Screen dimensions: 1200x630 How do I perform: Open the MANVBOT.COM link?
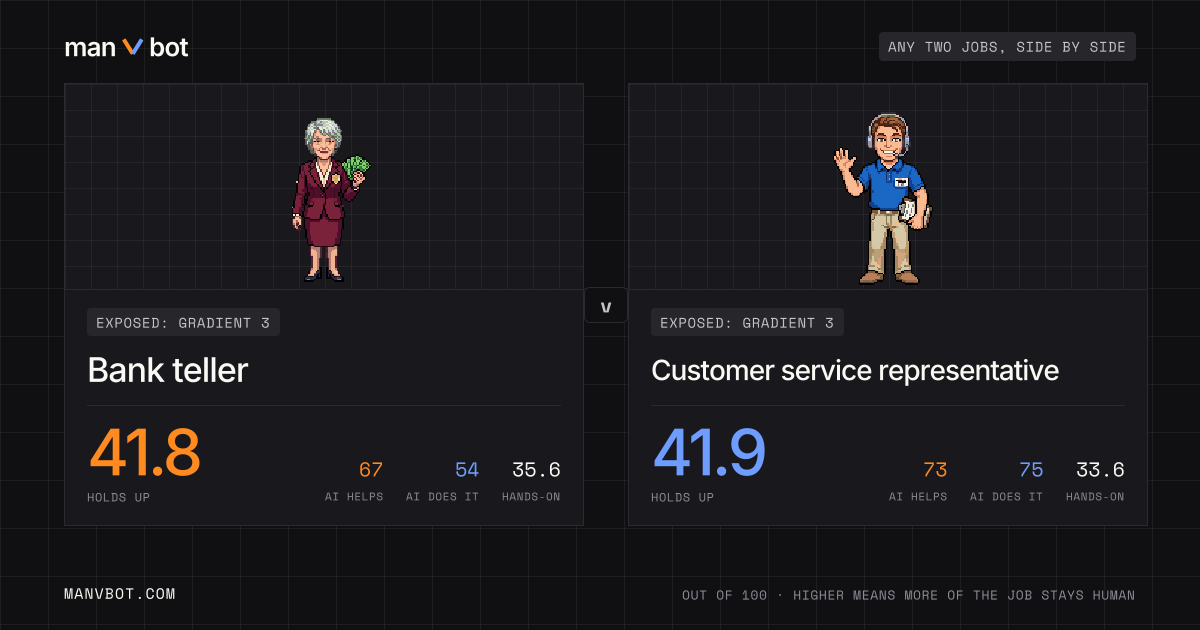pos(120,594)
